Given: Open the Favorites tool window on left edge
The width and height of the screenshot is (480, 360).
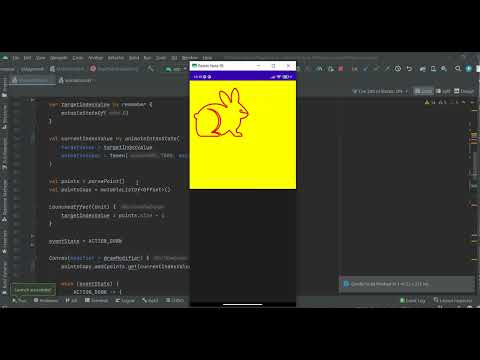Looking at the screenshot, I should (4, 242).
